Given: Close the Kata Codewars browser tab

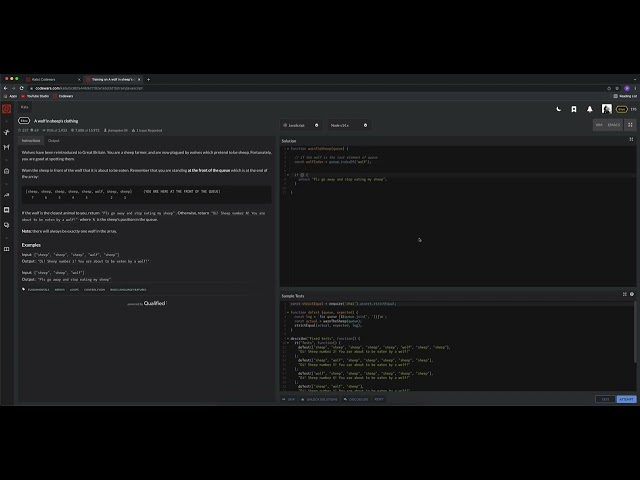Looking at the screenshot, I should [x=79, y=79].
